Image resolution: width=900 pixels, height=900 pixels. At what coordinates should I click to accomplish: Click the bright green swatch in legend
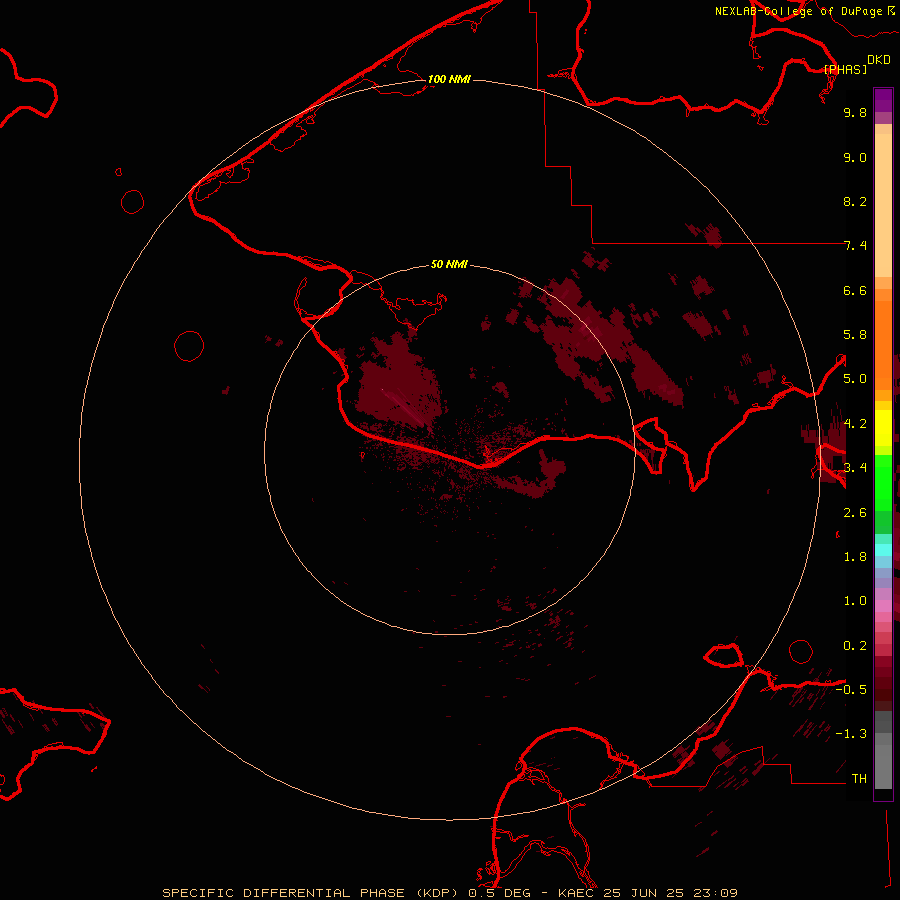[x=883, y=482]
